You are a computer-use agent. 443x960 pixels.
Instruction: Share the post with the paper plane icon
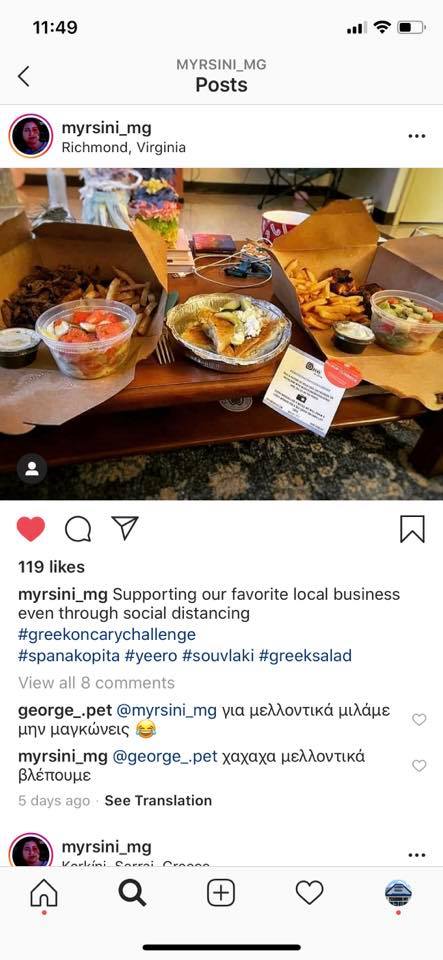pos(125,528)
